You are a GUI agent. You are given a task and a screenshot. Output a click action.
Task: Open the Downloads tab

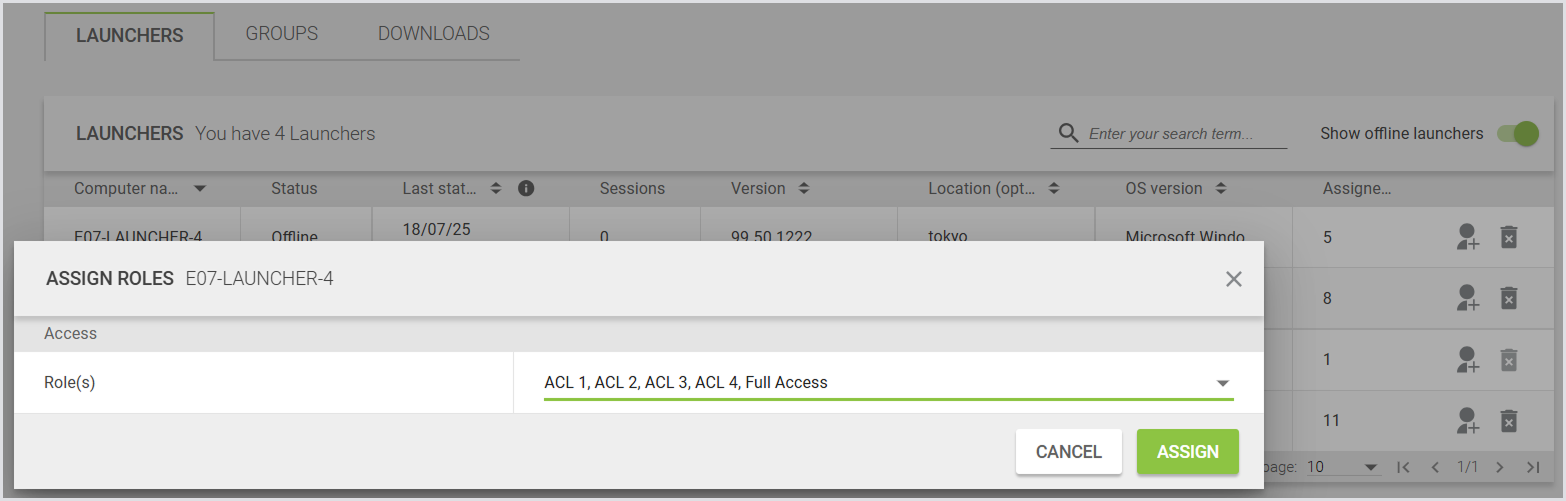pyautogui.click(x=434, y=33)
